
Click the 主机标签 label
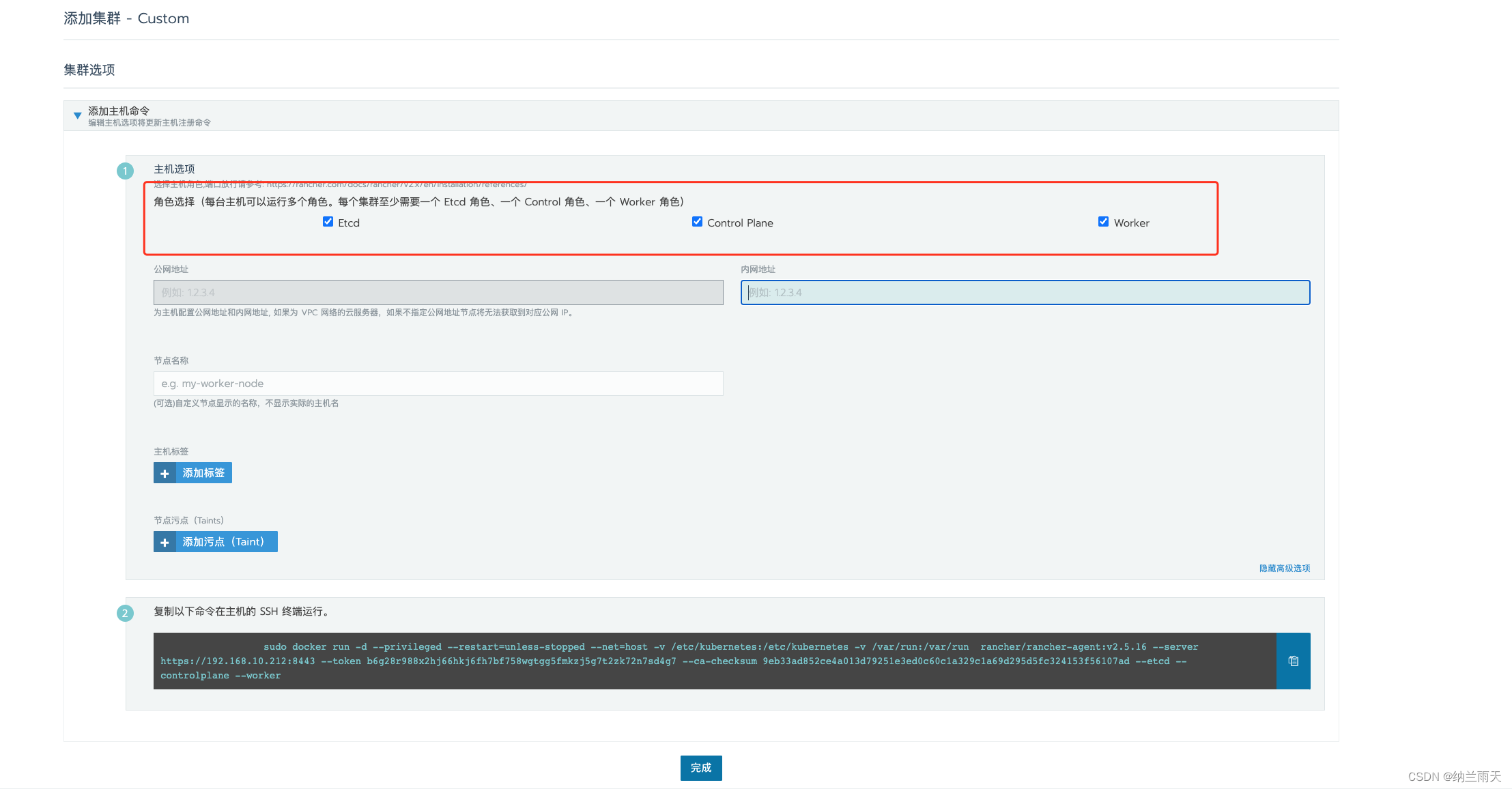click(x=171, y=451)
